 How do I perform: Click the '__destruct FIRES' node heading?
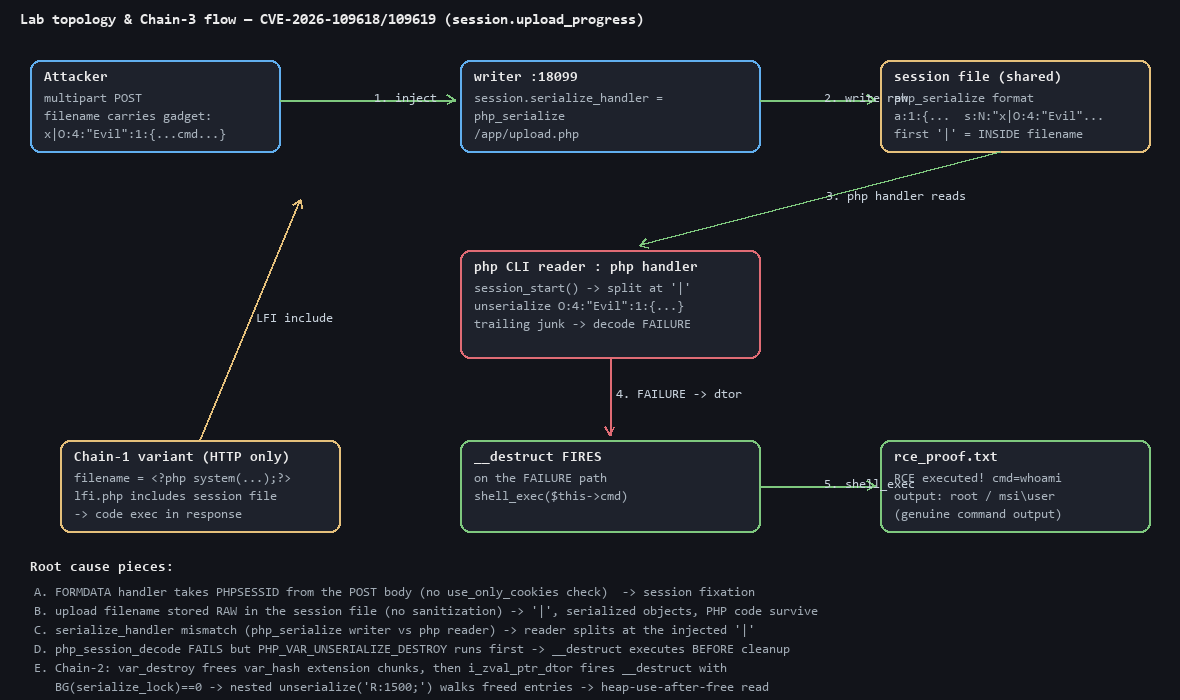click(537, 457)
